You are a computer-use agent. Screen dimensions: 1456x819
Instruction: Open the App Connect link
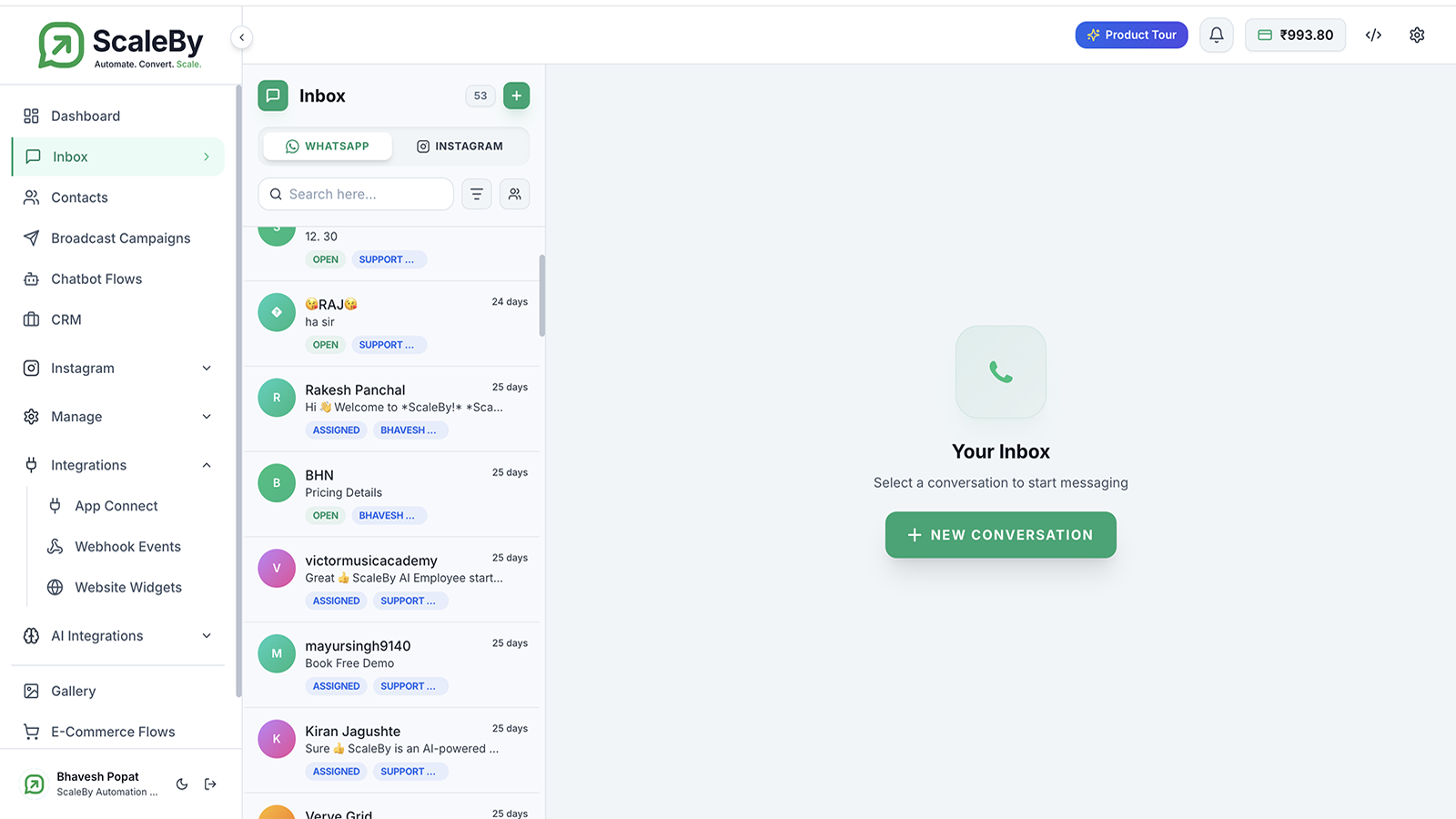point(127,506)
